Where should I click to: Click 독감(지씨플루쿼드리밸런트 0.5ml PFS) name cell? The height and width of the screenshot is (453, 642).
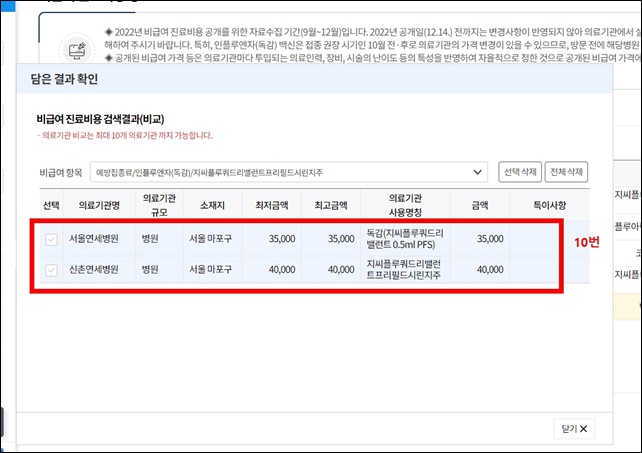(x=405, y=239)
